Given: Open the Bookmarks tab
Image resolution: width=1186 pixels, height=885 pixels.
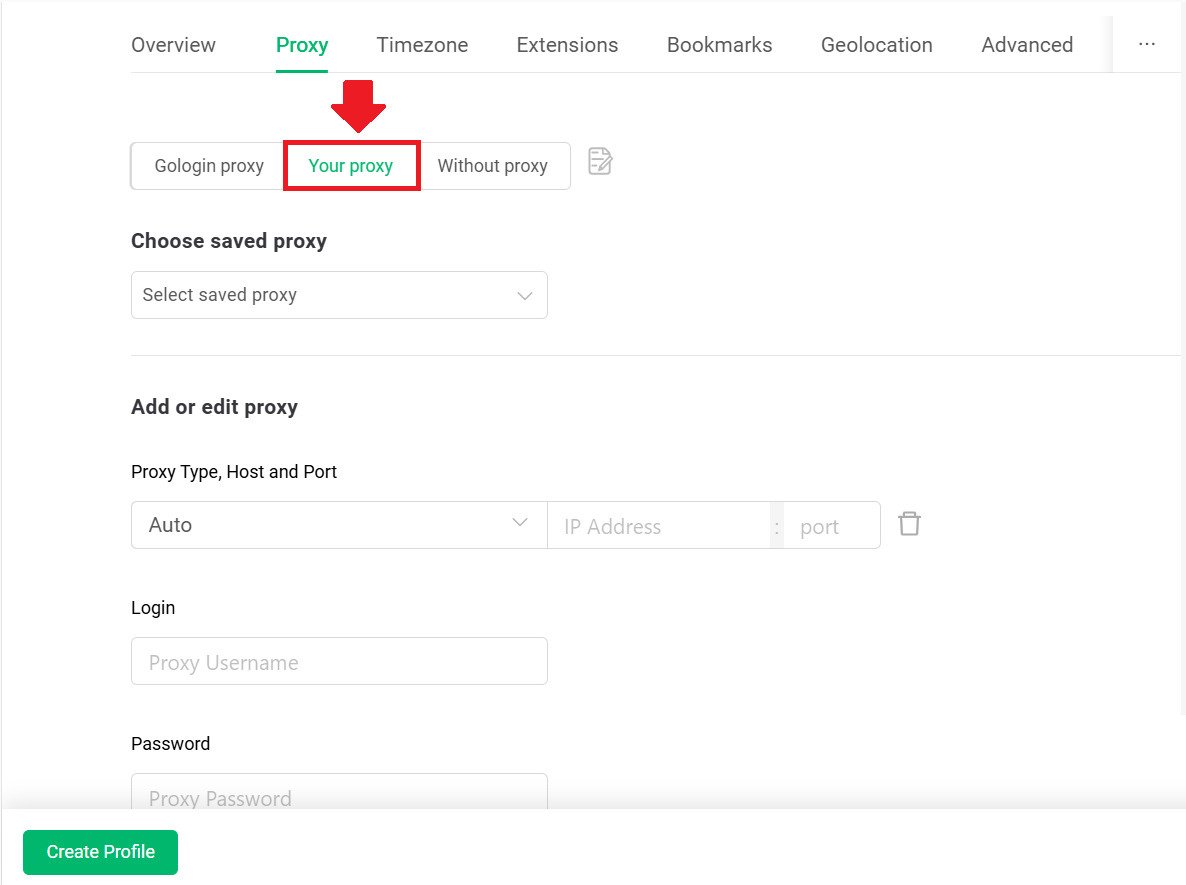Looking at the screenshot, I should (719, 45).
